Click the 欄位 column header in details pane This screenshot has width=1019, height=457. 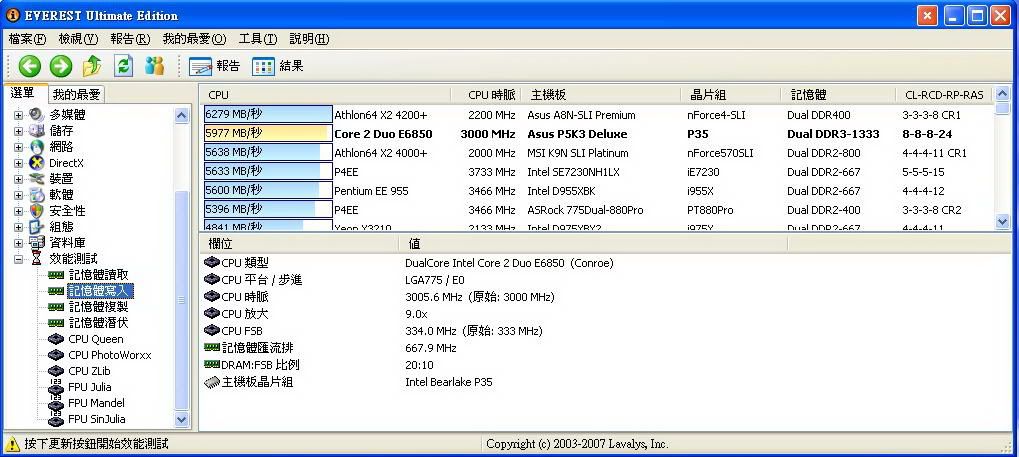[x=299, y=244]
